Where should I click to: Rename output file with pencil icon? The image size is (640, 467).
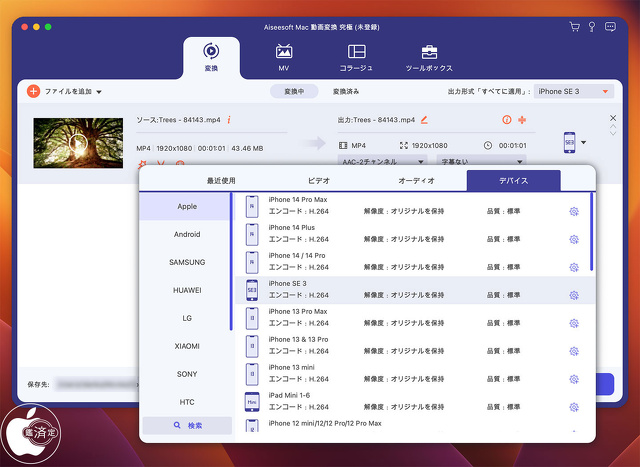(424, 120)
